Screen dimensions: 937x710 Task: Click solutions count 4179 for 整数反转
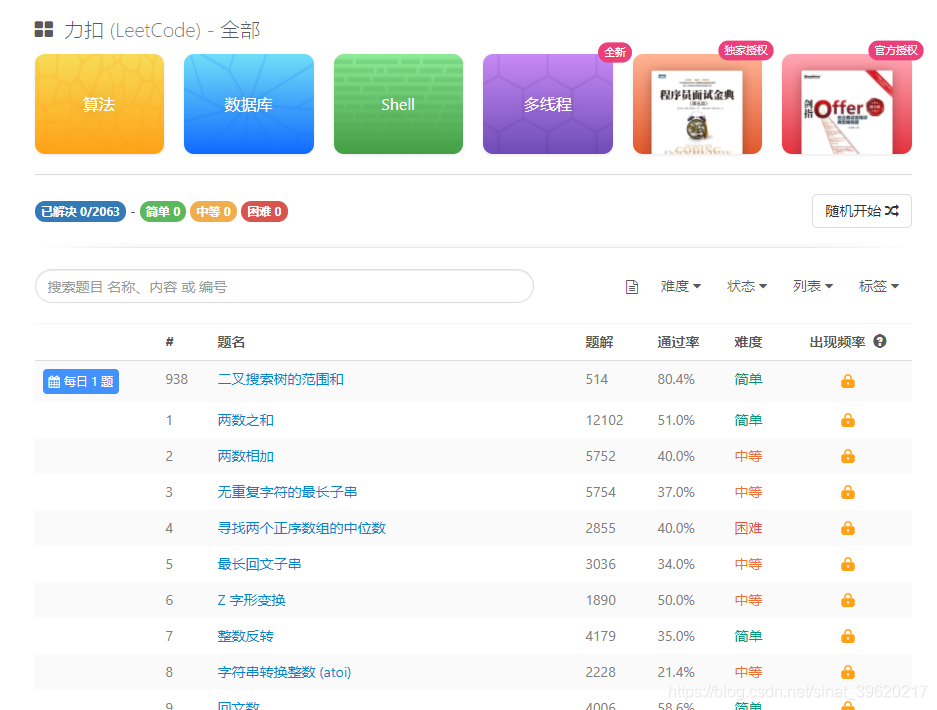coord(601,636)
